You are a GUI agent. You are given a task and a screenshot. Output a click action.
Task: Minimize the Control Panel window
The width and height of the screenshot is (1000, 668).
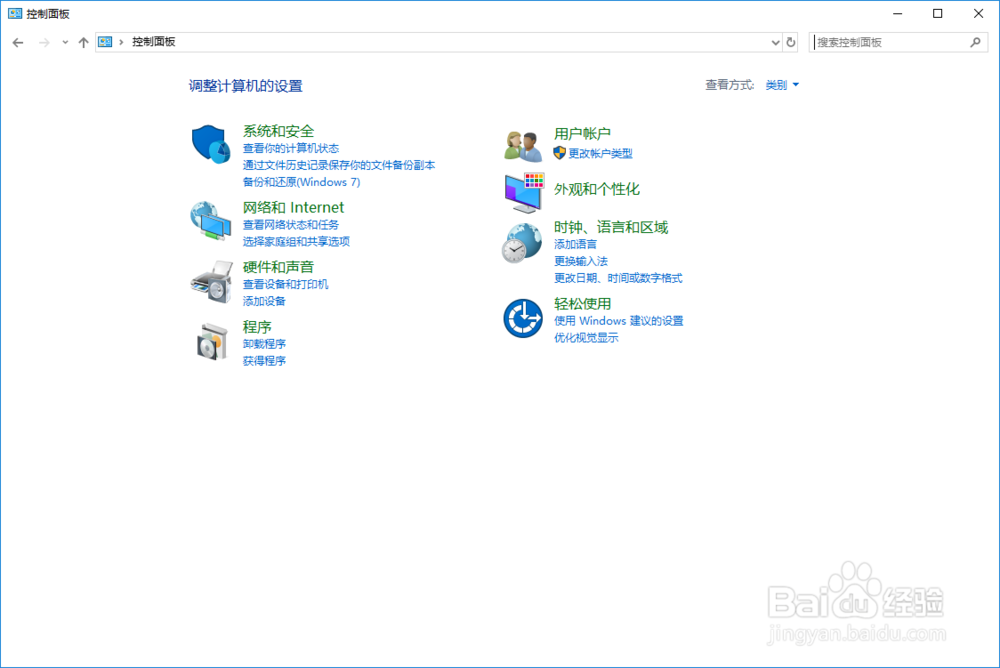pos(897,13)
